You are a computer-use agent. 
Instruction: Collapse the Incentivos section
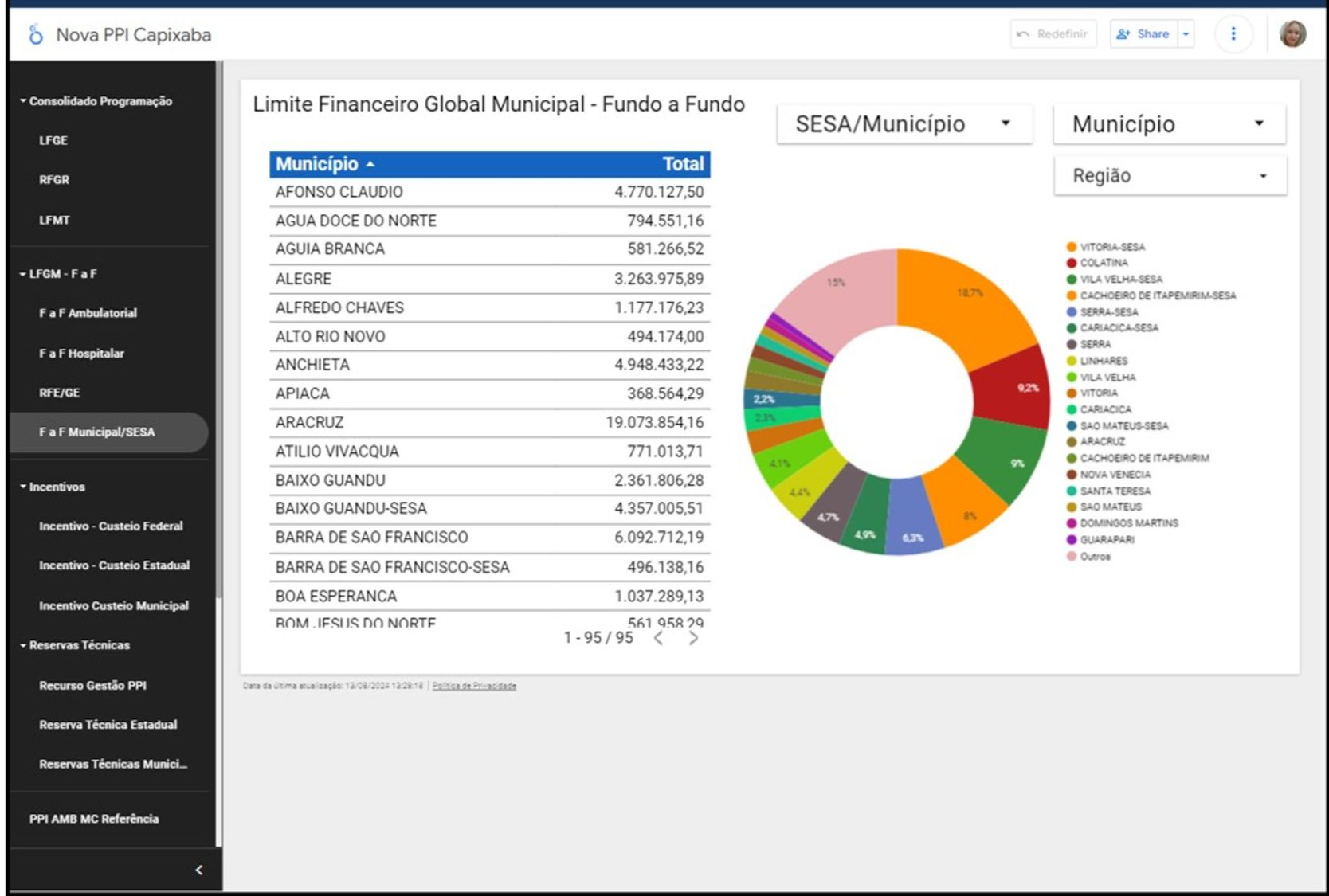pos(23,487)
